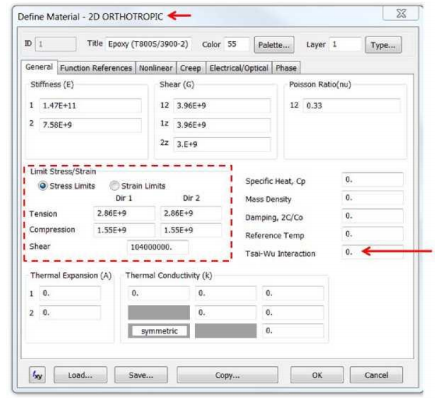Image resolution: width=435 pixels, height=398 pixels.
Task: Switch to the Creep tab
Action: tap(191, 68)
